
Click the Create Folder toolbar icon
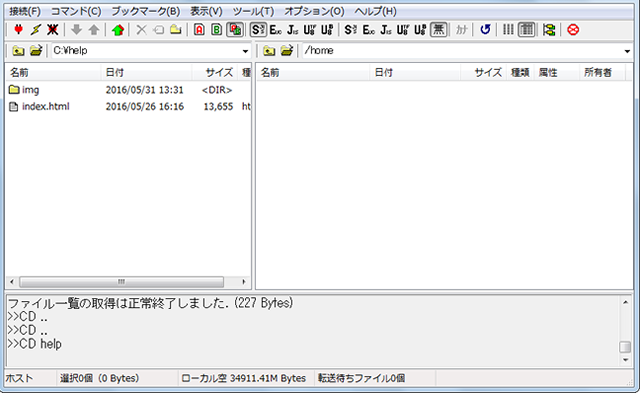pos(176,30)
